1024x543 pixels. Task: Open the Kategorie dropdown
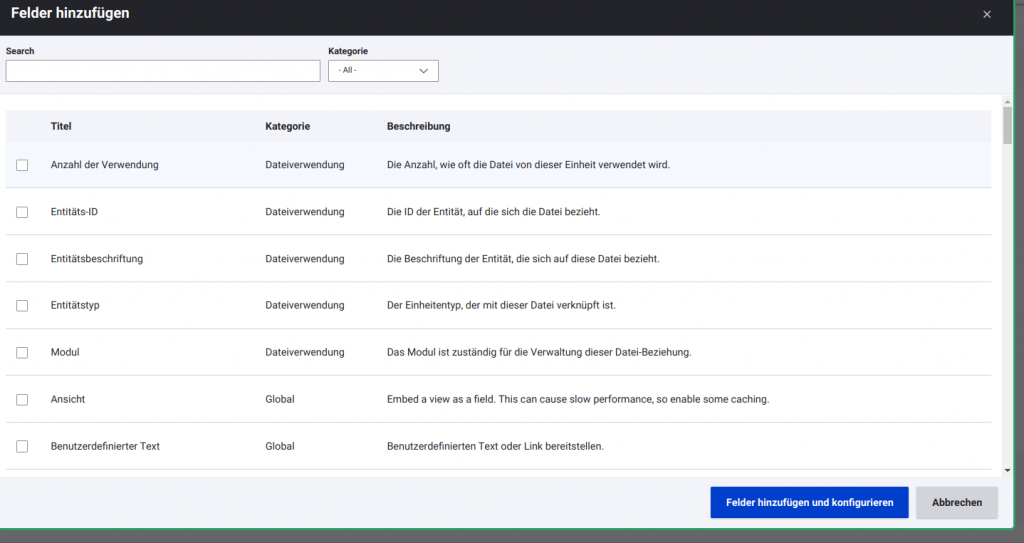pyautogui.click(x=383, y=71)
